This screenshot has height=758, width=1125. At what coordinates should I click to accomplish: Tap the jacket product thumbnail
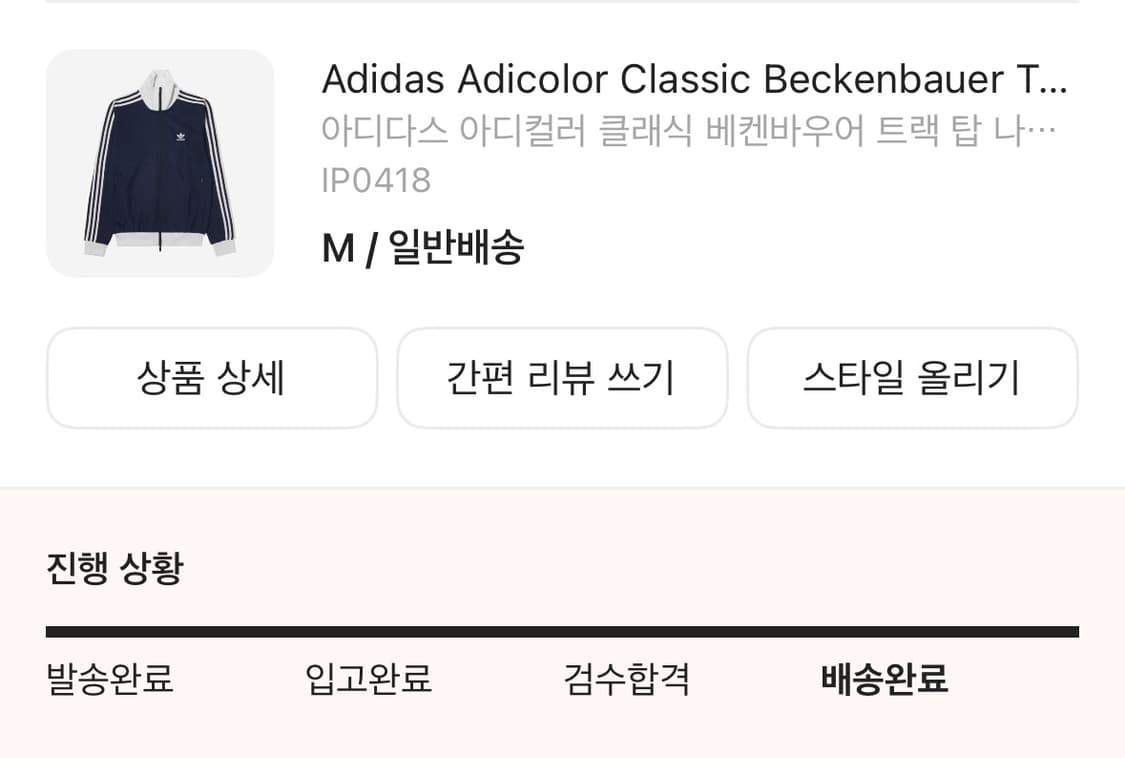pos(160,163)
